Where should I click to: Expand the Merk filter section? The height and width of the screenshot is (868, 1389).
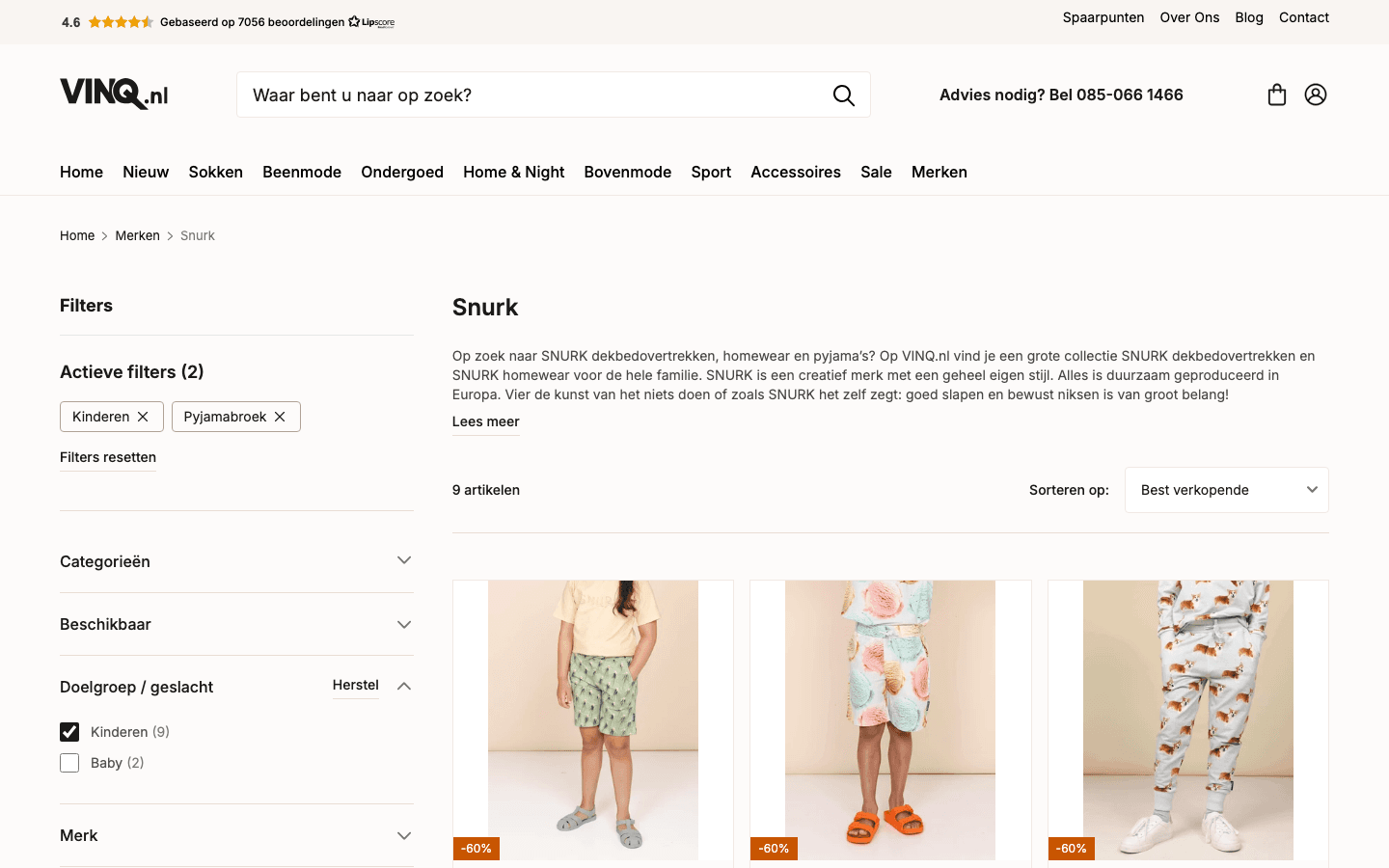[x=236, y=835]
